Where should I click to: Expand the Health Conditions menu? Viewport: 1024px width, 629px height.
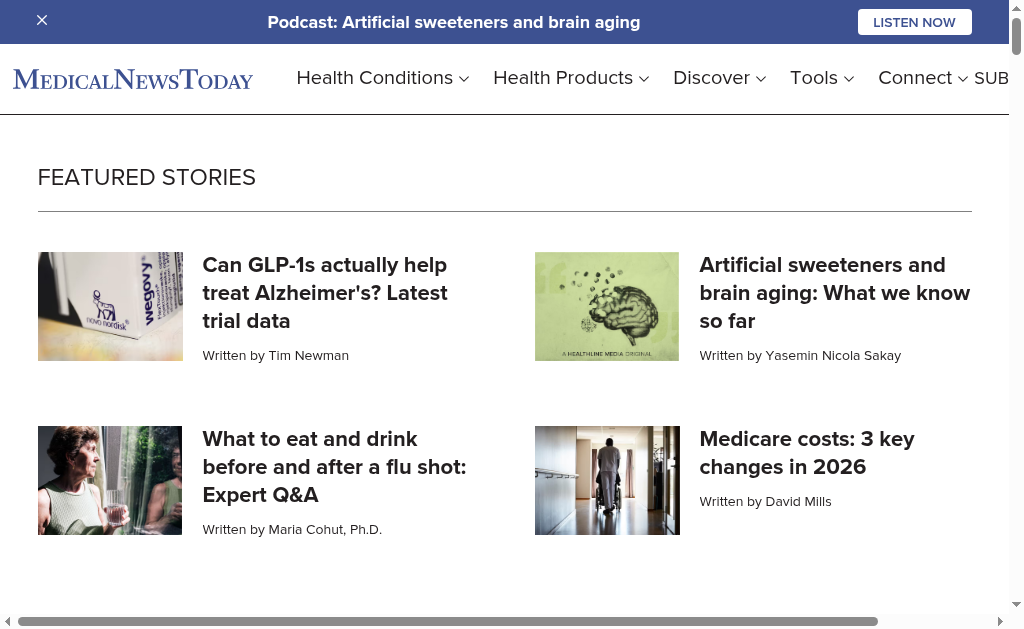pos(382,78)
